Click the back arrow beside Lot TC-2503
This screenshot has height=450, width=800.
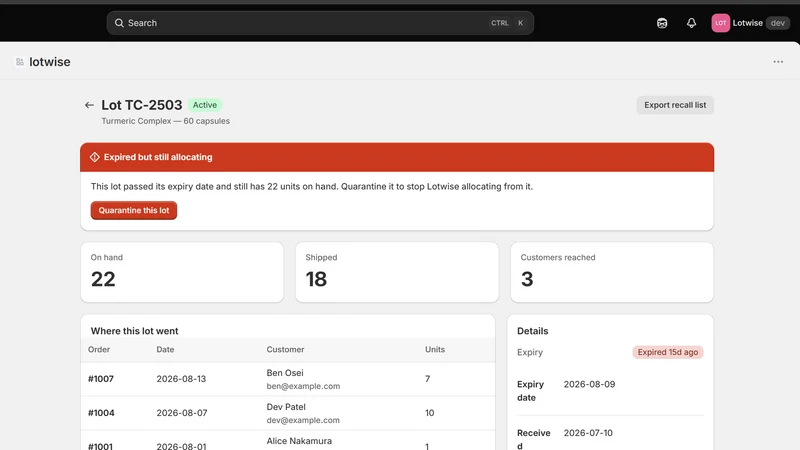(89, 105)
